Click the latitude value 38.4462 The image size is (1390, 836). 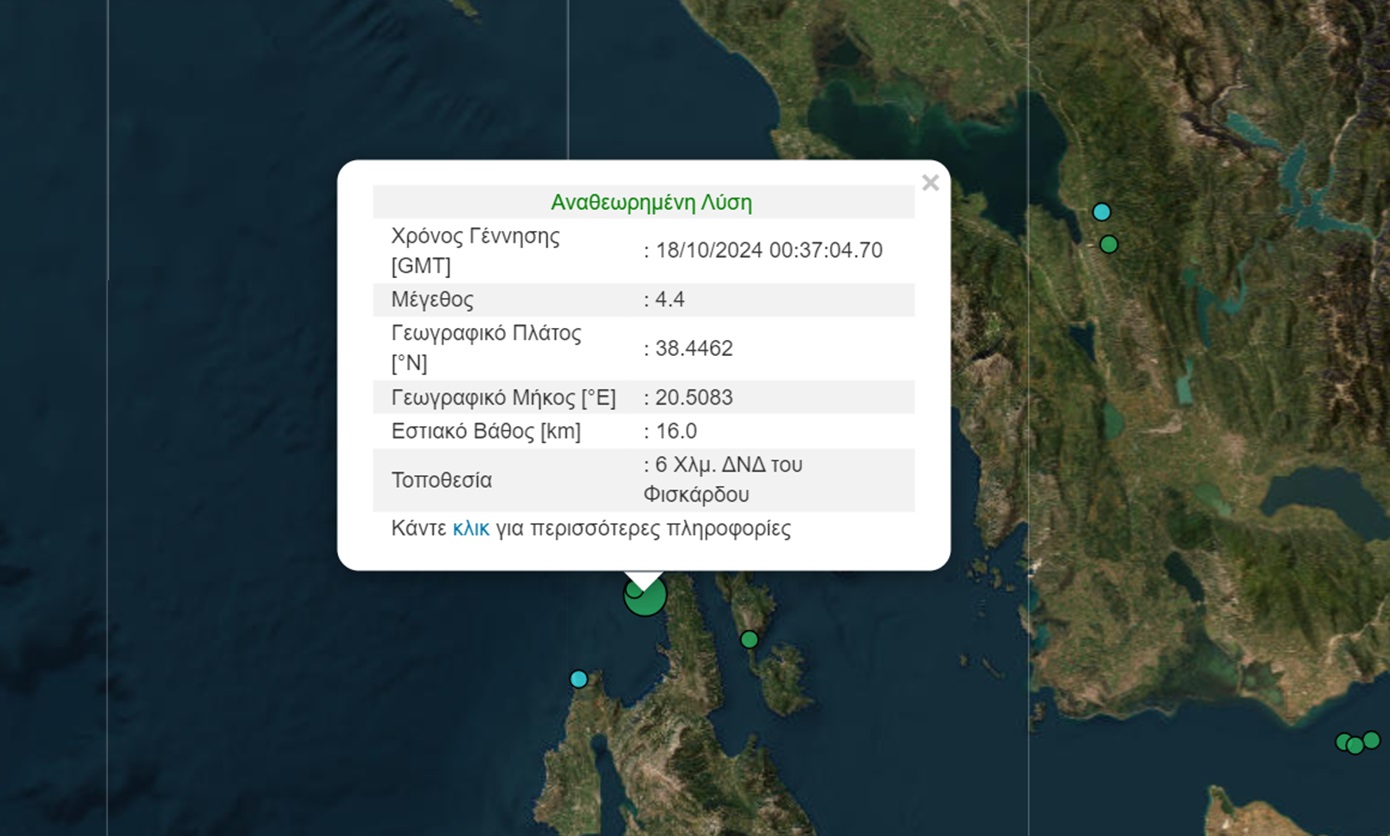tap(693, 349)
